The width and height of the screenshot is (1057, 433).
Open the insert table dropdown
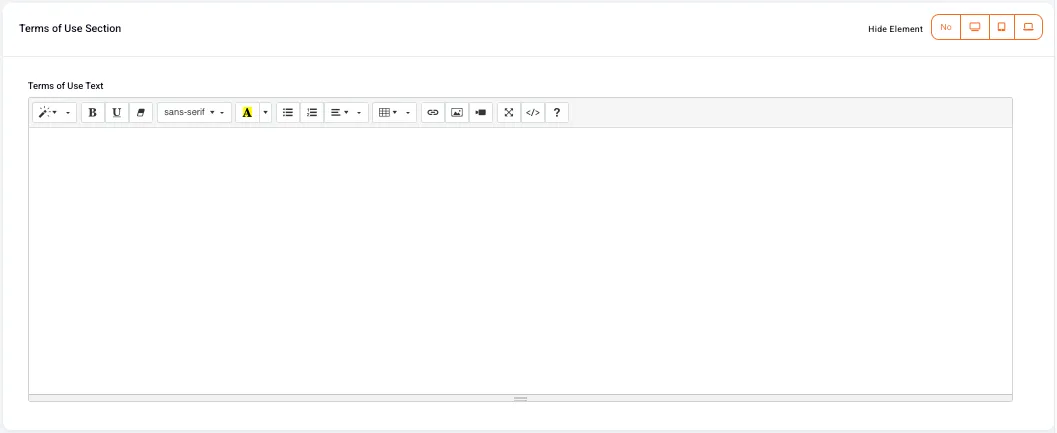coord(394,113)
